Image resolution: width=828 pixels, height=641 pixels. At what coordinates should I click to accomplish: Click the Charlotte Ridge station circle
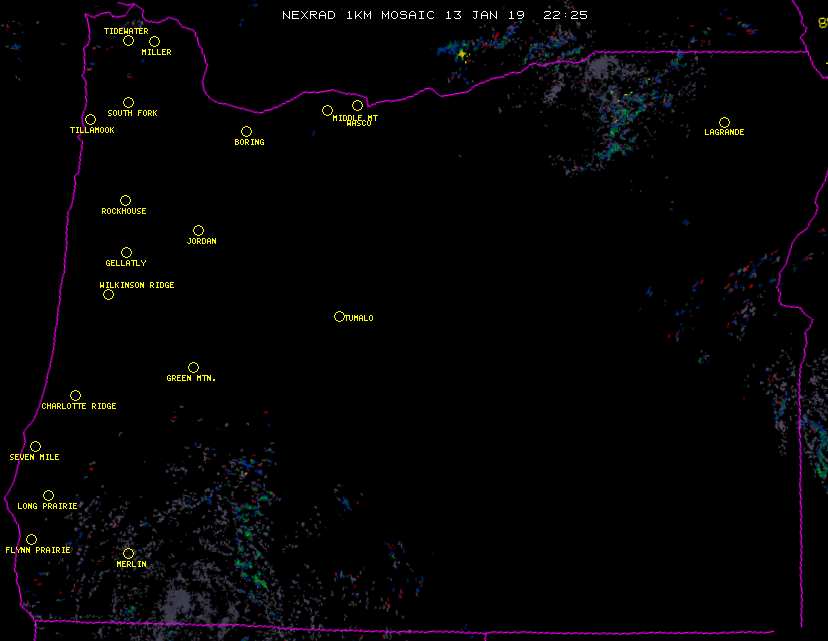[x=75, y=395]
